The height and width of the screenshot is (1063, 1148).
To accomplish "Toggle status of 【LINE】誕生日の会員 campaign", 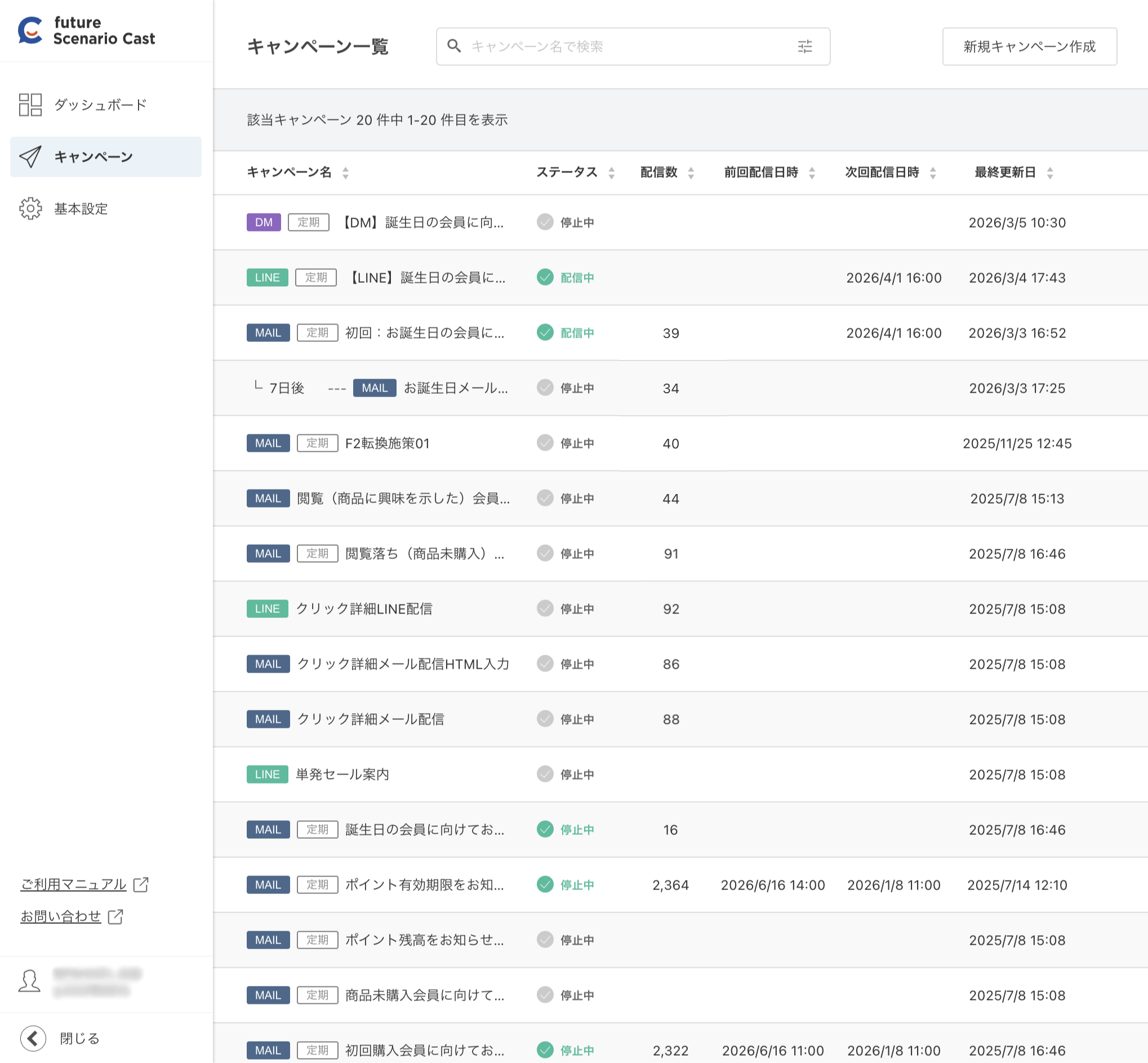I will [545, 277].
